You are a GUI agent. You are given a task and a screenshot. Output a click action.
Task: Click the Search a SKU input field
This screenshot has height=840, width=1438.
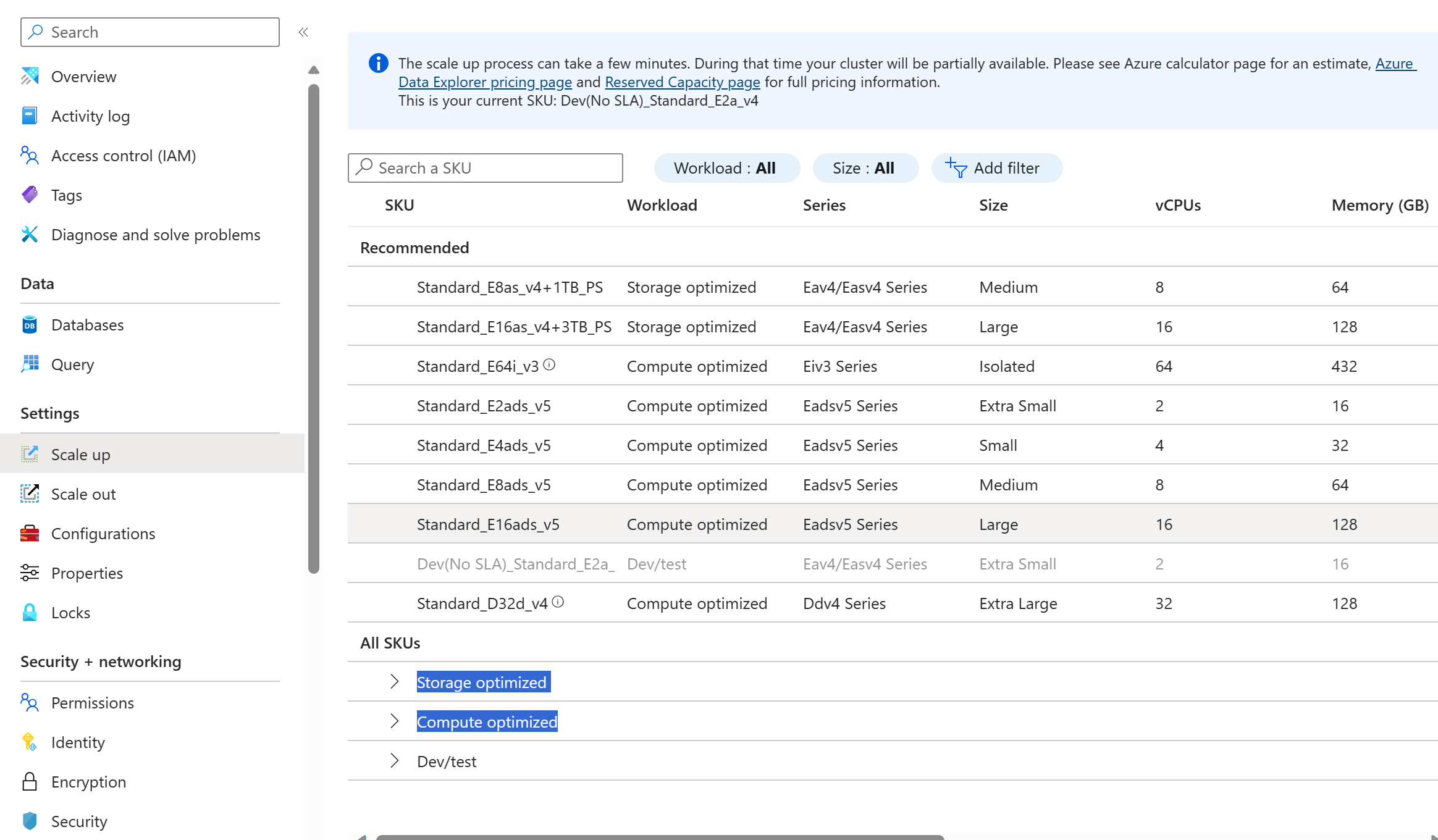pyautogui.click(x=486, y=167)
